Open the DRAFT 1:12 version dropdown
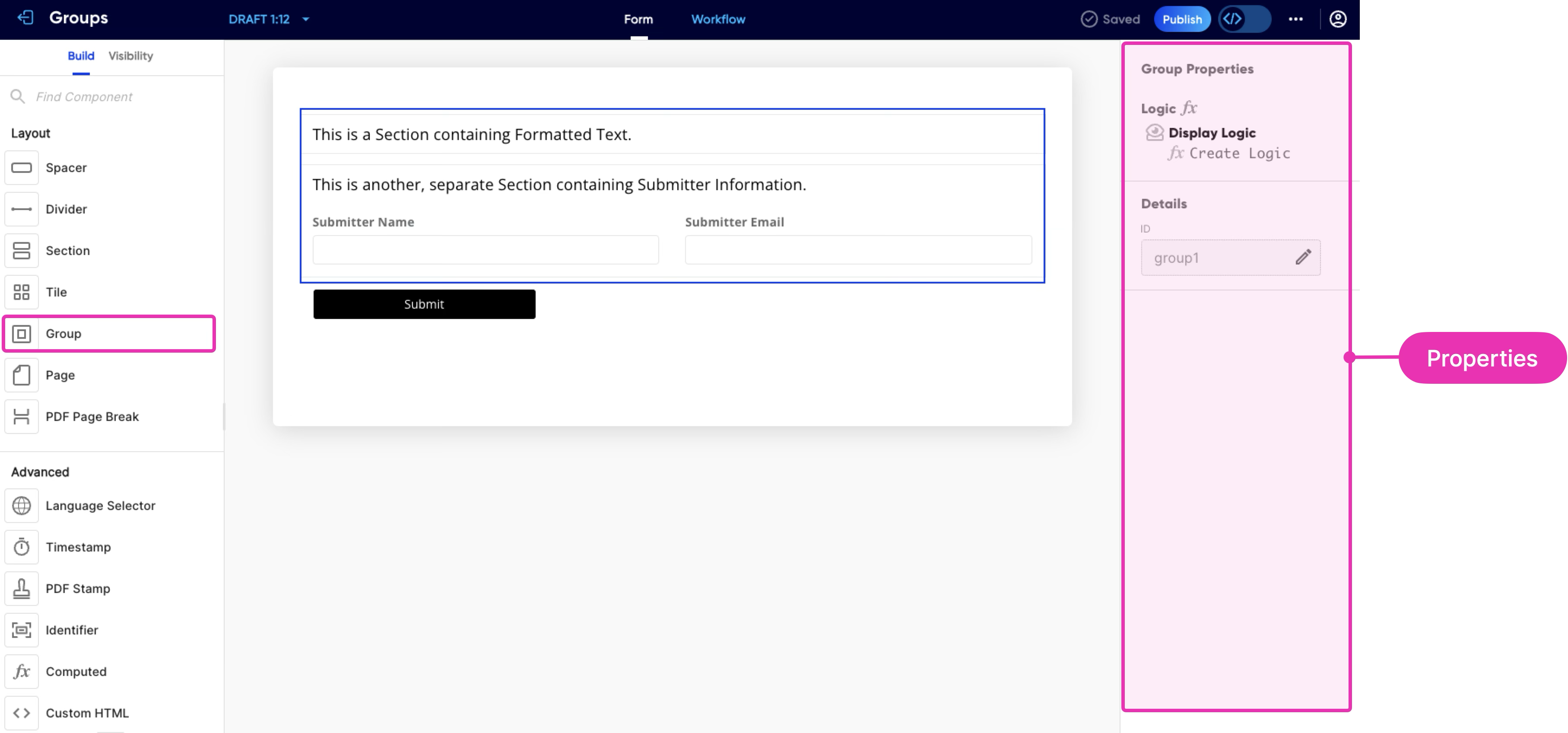Image resolution: width=1568 pixels, height=733 pixels. coord(269,19)
